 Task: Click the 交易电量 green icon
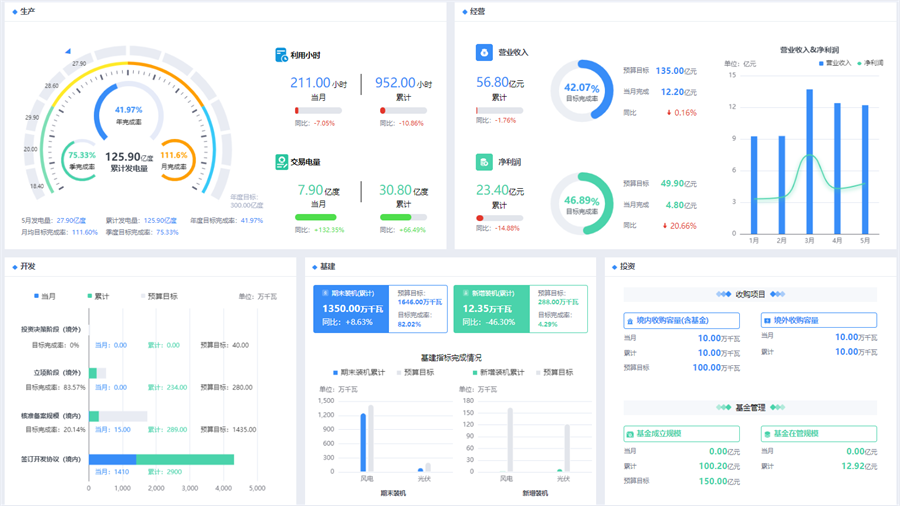282,162
